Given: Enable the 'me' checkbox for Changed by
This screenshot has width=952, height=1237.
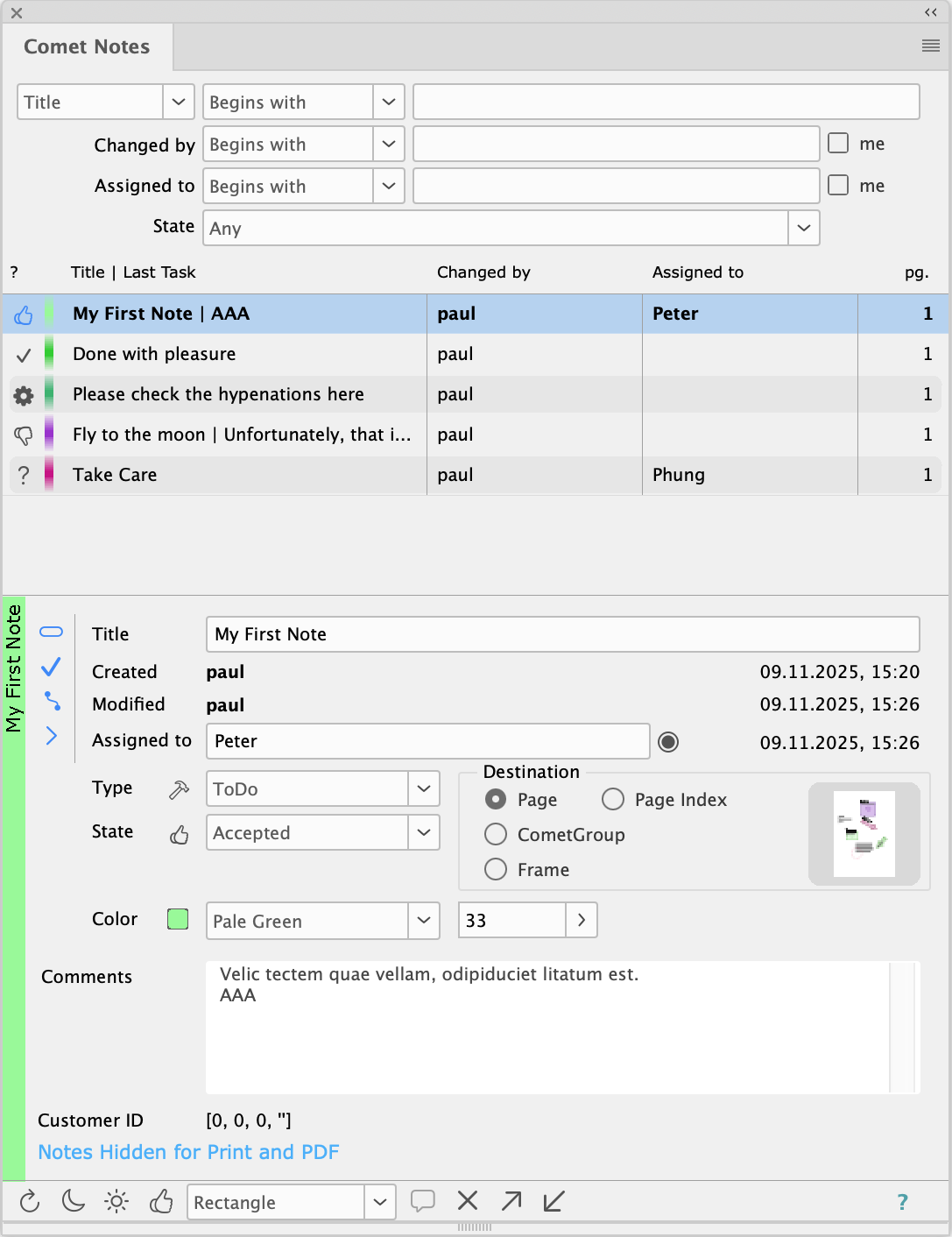Looking at the screenshot, I should pos(838,144).
